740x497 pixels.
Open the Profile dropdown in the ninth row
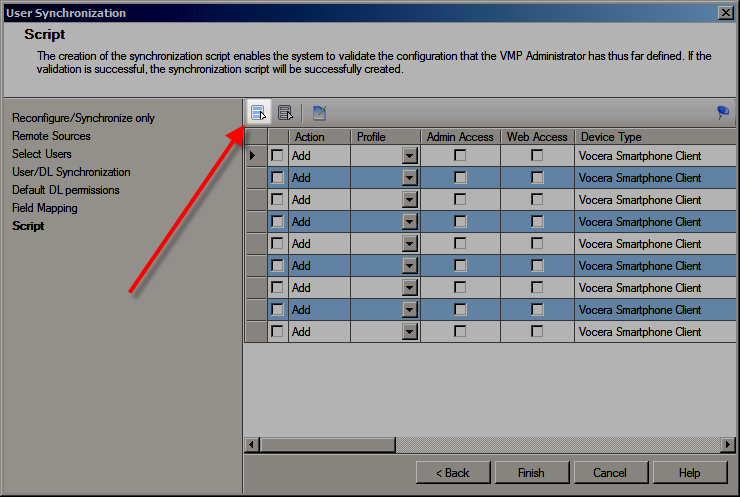[410, 332]
